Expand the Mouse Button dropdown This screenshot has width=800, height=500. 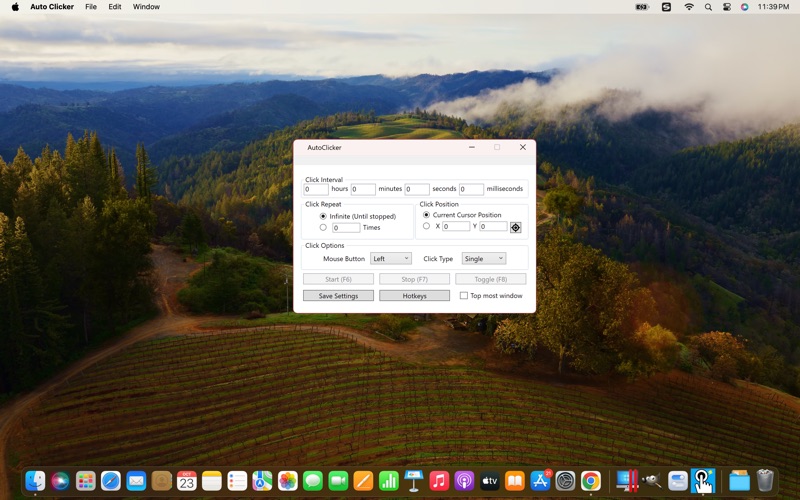(x=391, y=259)
